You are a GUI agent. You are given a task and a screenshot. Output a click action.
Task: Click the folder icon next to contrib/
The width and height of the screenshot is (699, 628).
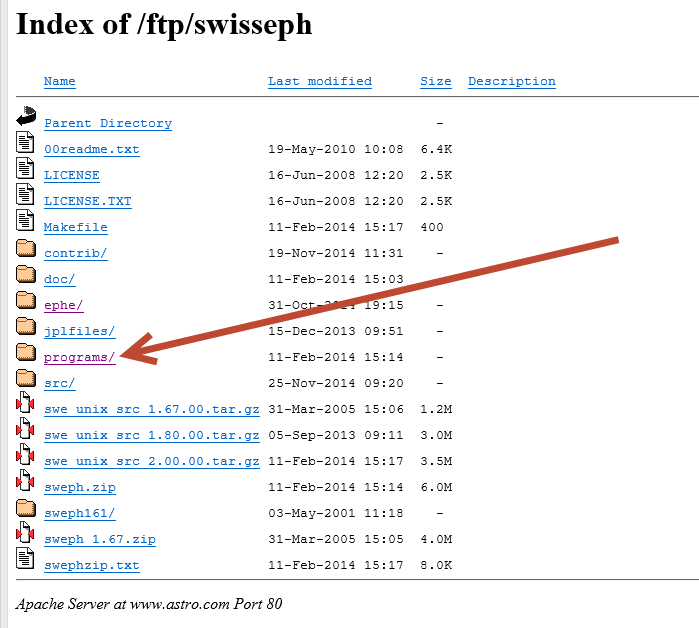26,248
